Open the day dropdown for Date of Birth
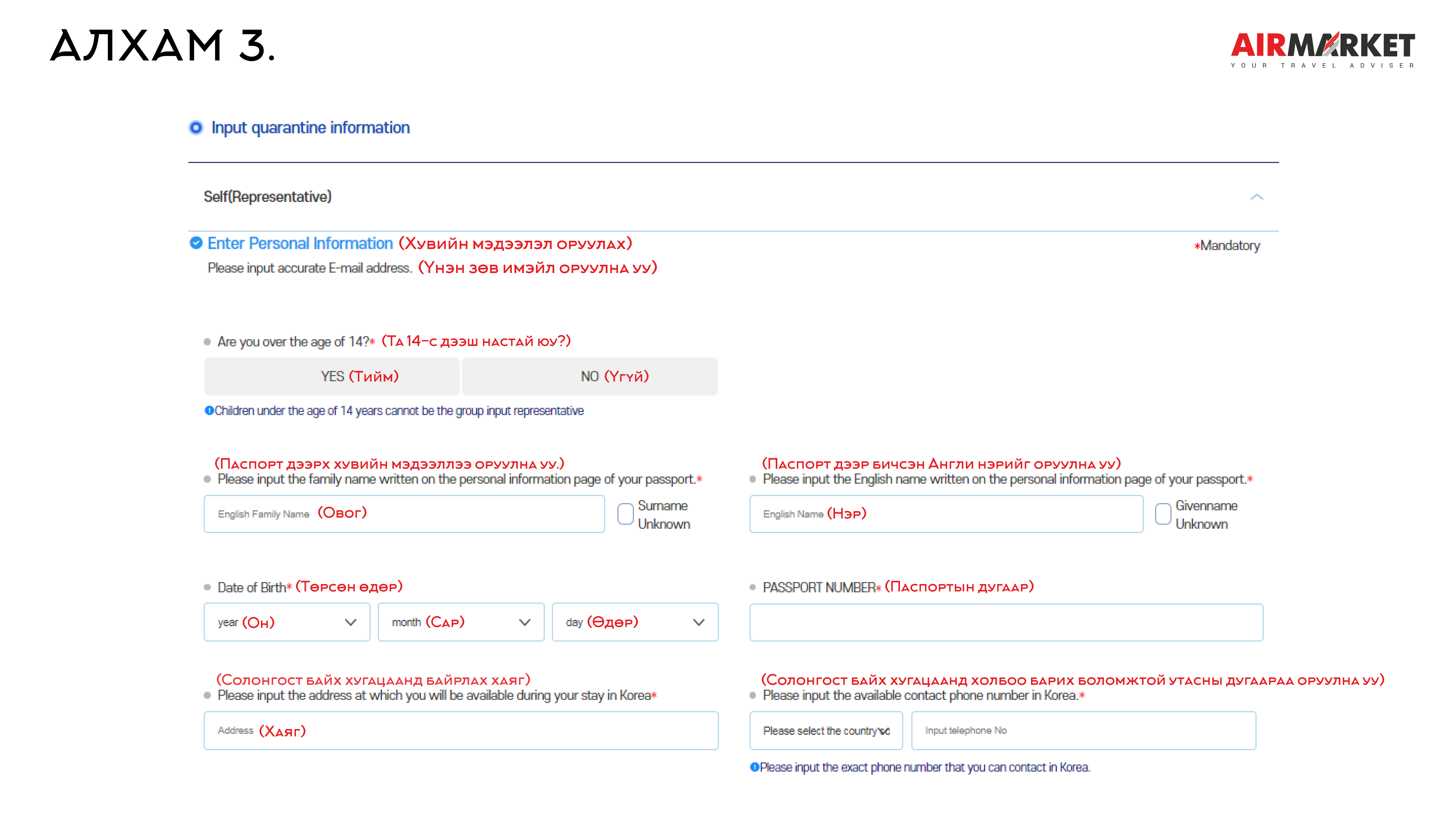The image size is (1456, 820). click(x=635, y=622)
